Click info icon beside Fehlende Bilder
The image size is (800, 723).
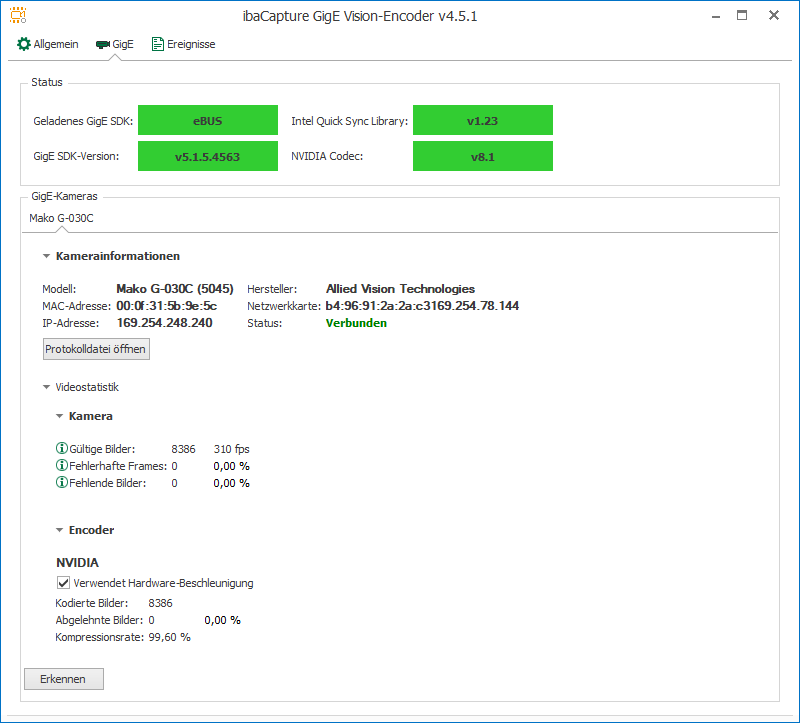[61, 482]
